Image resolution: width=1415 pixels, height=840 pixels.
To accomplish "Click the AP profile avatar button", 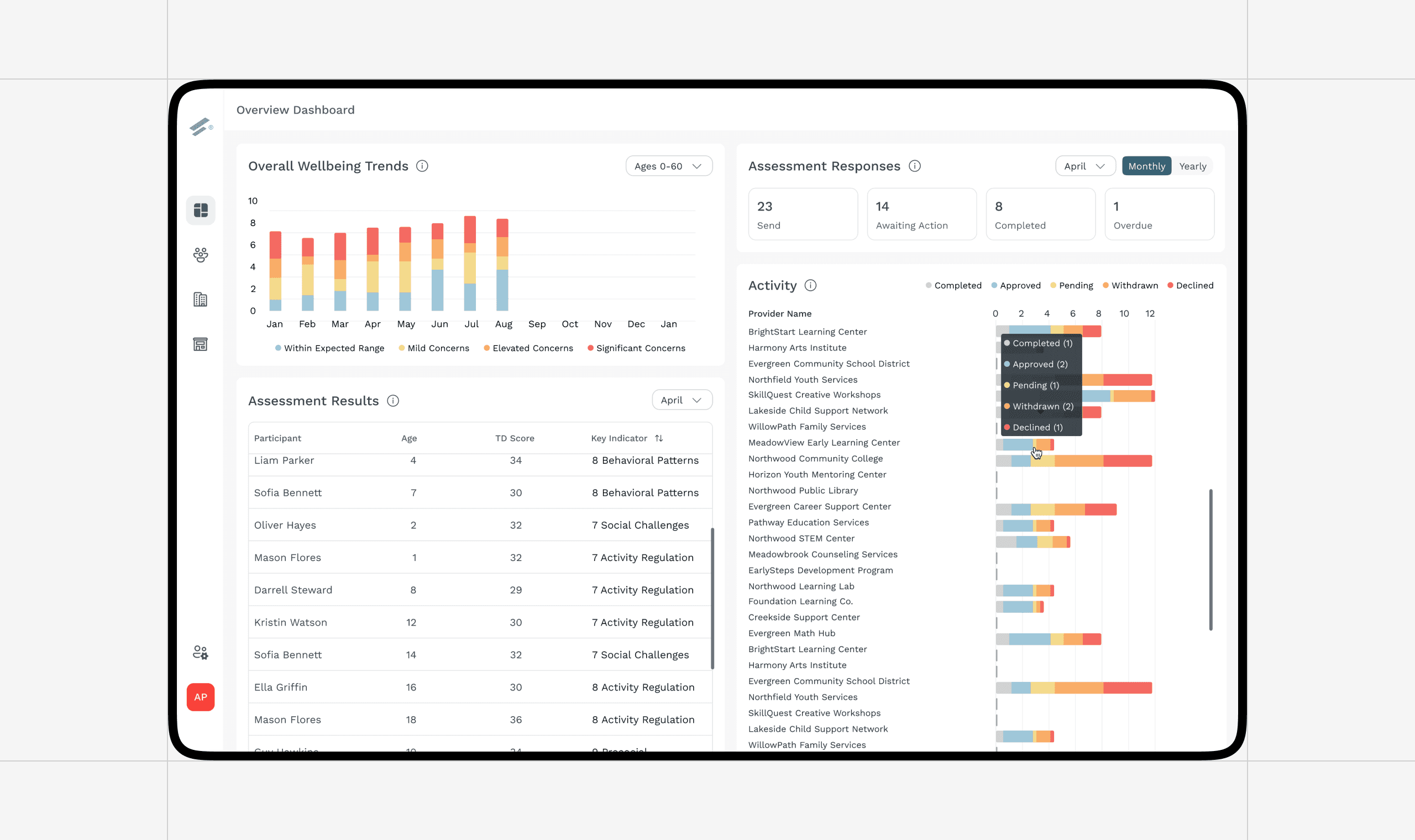I will click(x=200, y=697).
